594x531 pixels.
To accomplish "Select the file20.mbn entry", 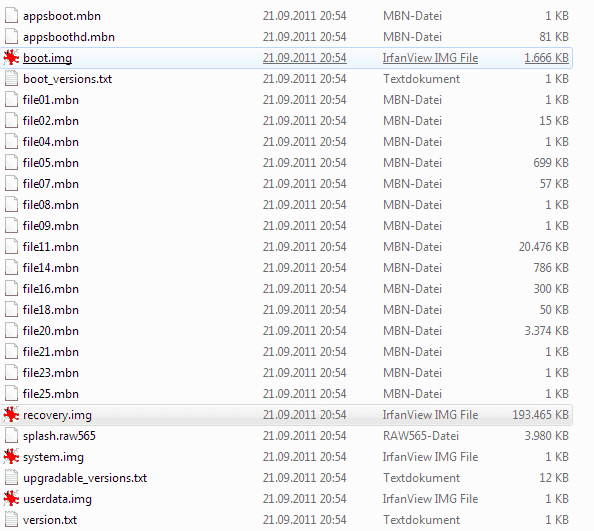I will click(x=51, y=331).
